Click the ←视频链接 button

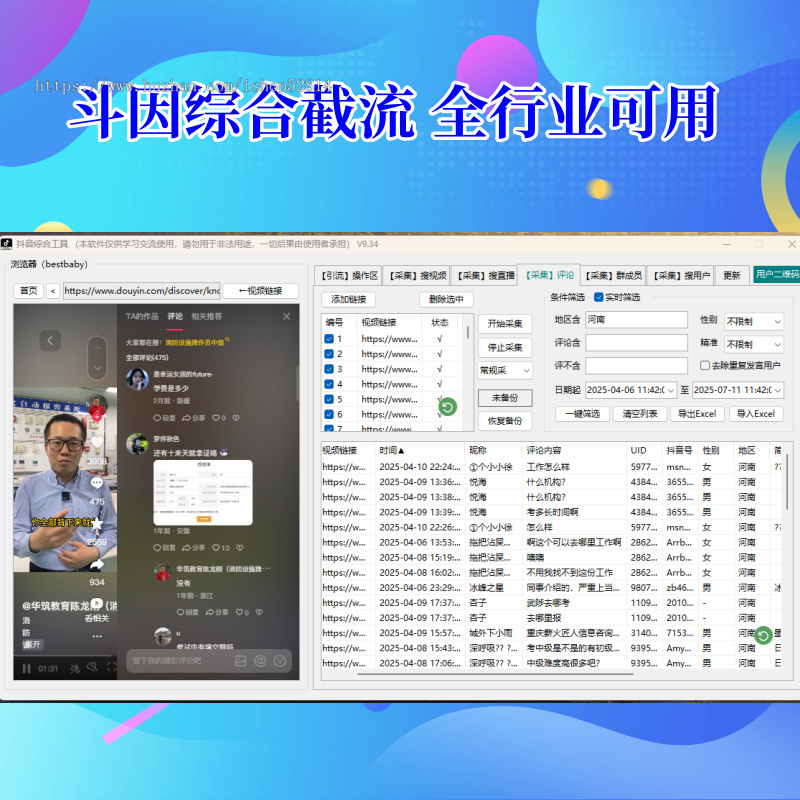coord(261,291)
